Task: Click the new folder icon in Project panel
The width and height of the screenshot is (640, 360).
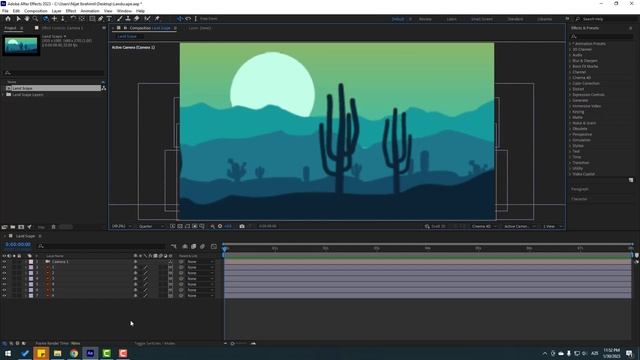Action: 13,227
